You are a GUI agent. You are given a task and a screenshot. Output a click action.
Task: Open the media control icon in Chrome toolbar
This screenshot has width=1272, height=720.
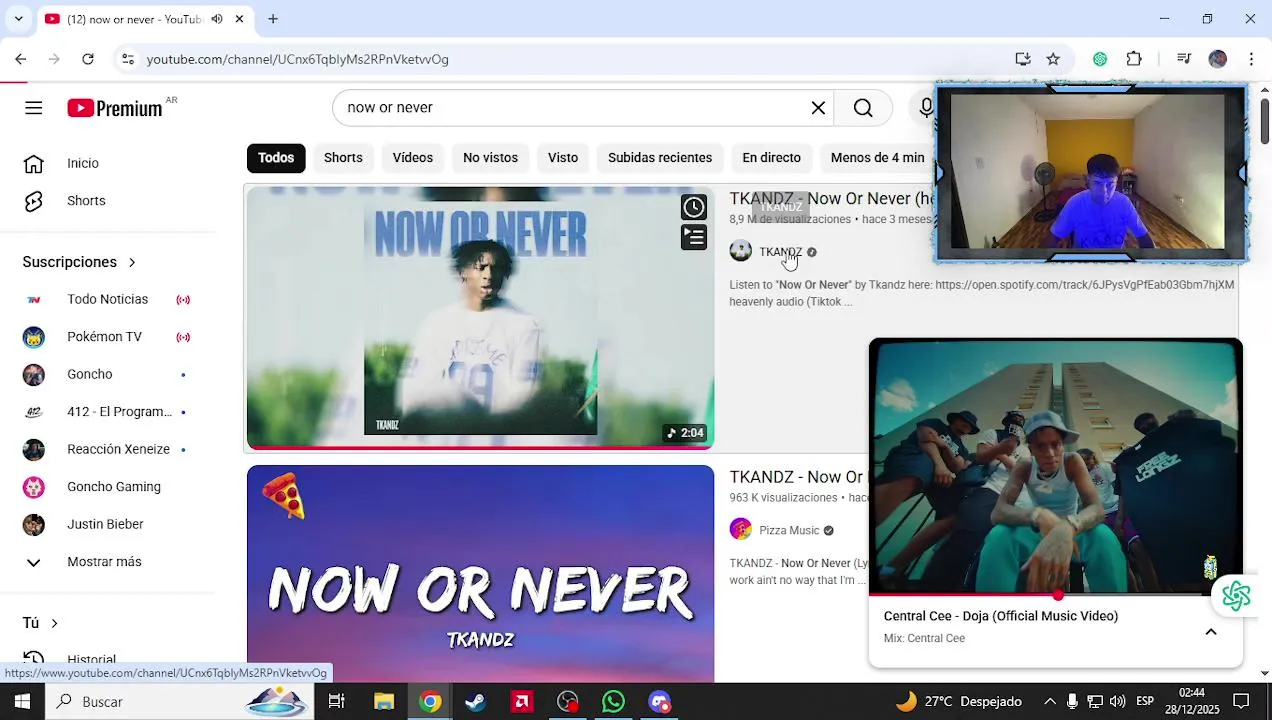pyautogui.click(x=1184, y=59)
